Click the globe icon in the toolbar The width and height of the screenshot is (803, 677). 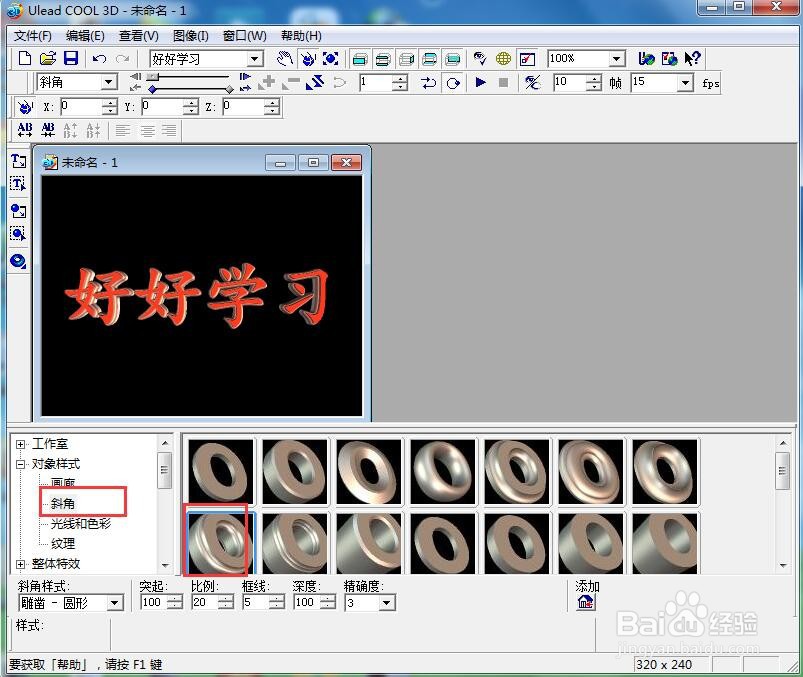503,59
